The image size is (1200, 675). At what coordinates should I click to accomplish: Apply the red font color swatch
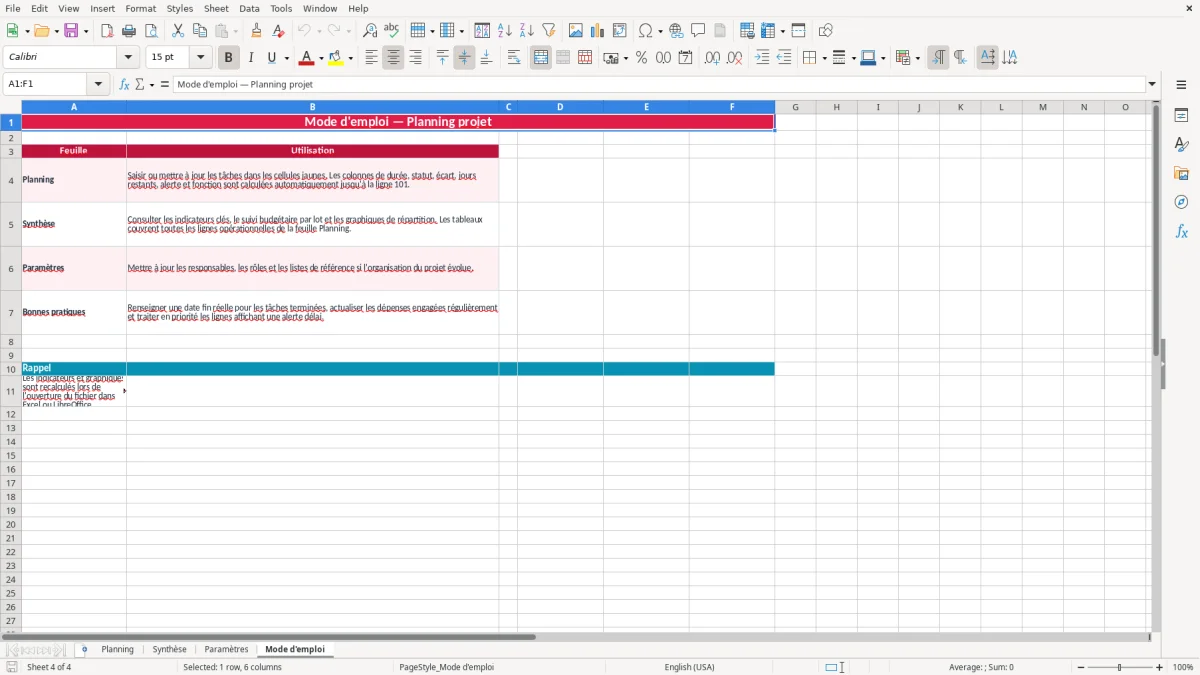306,58
